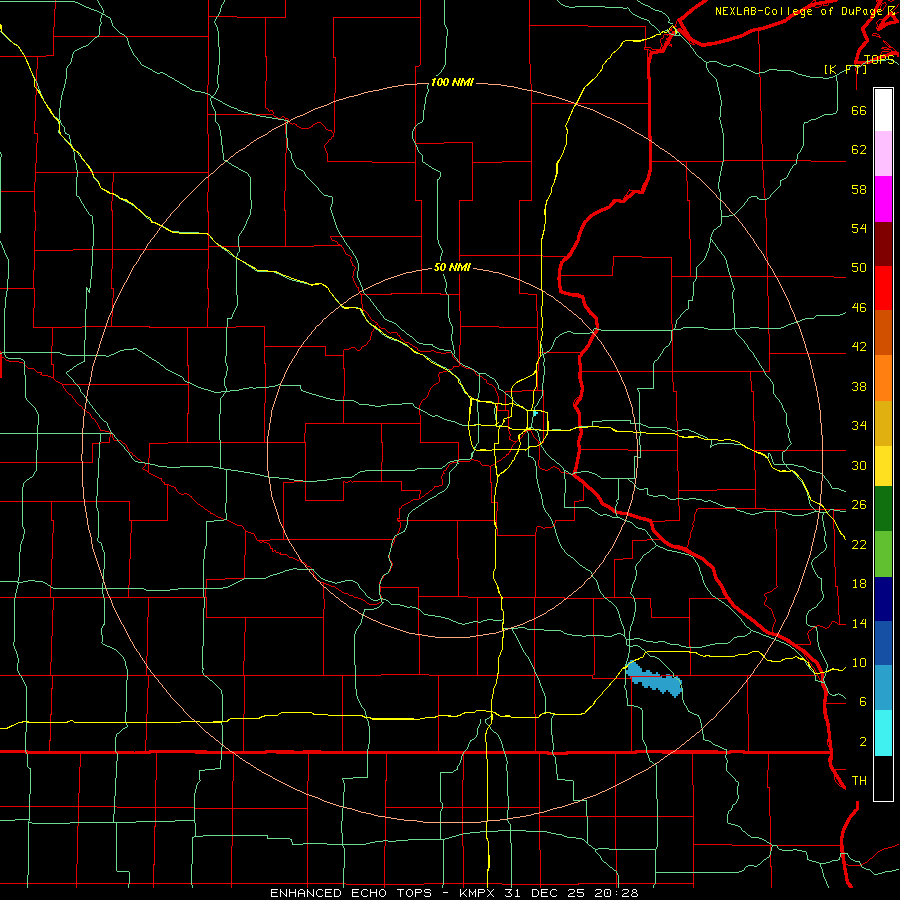
Task: Click the small cyan echo pixel near the radar center
Action: pos(535,413)
